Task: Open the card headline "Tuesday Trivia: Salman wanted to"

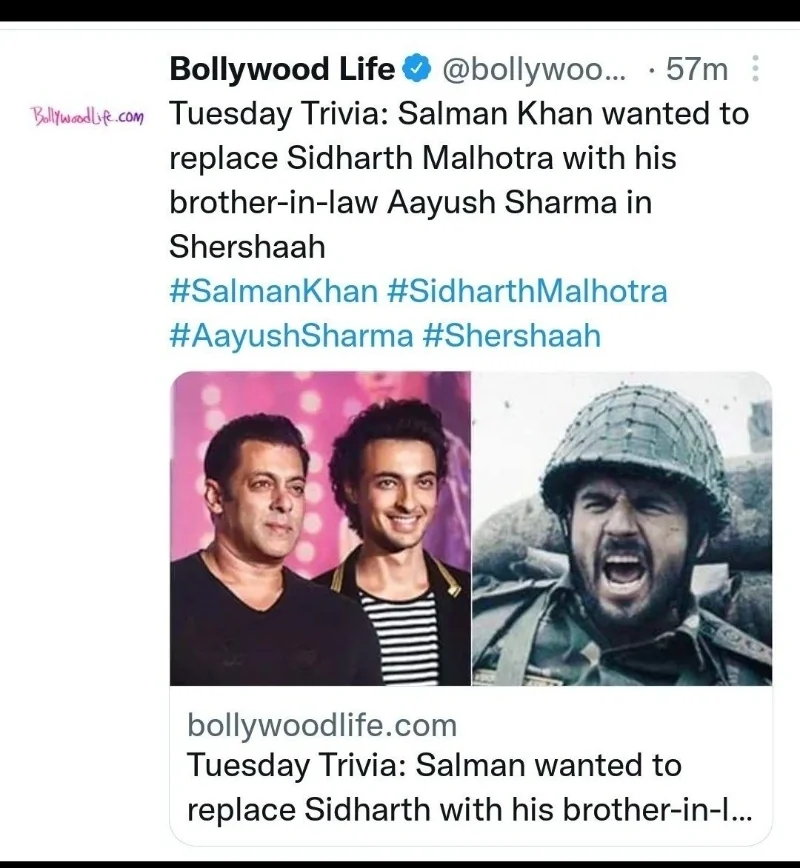Action: pos(434,766)
